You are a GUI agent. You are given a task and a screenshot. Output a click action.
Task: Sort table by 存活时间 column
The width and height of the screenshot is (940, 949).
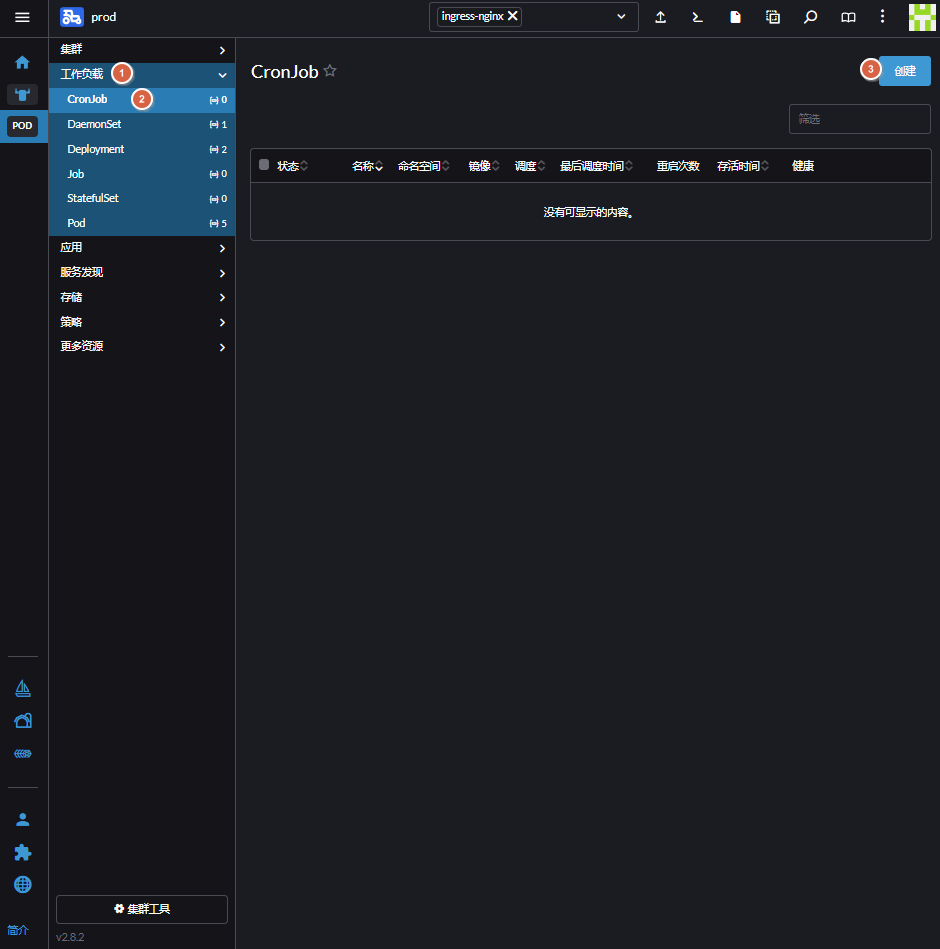point(743,166)
